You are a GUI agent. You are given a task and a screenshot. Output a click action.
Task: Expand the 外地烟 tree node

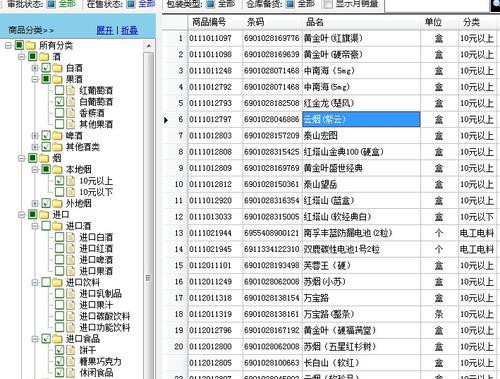tap(35, 203)
